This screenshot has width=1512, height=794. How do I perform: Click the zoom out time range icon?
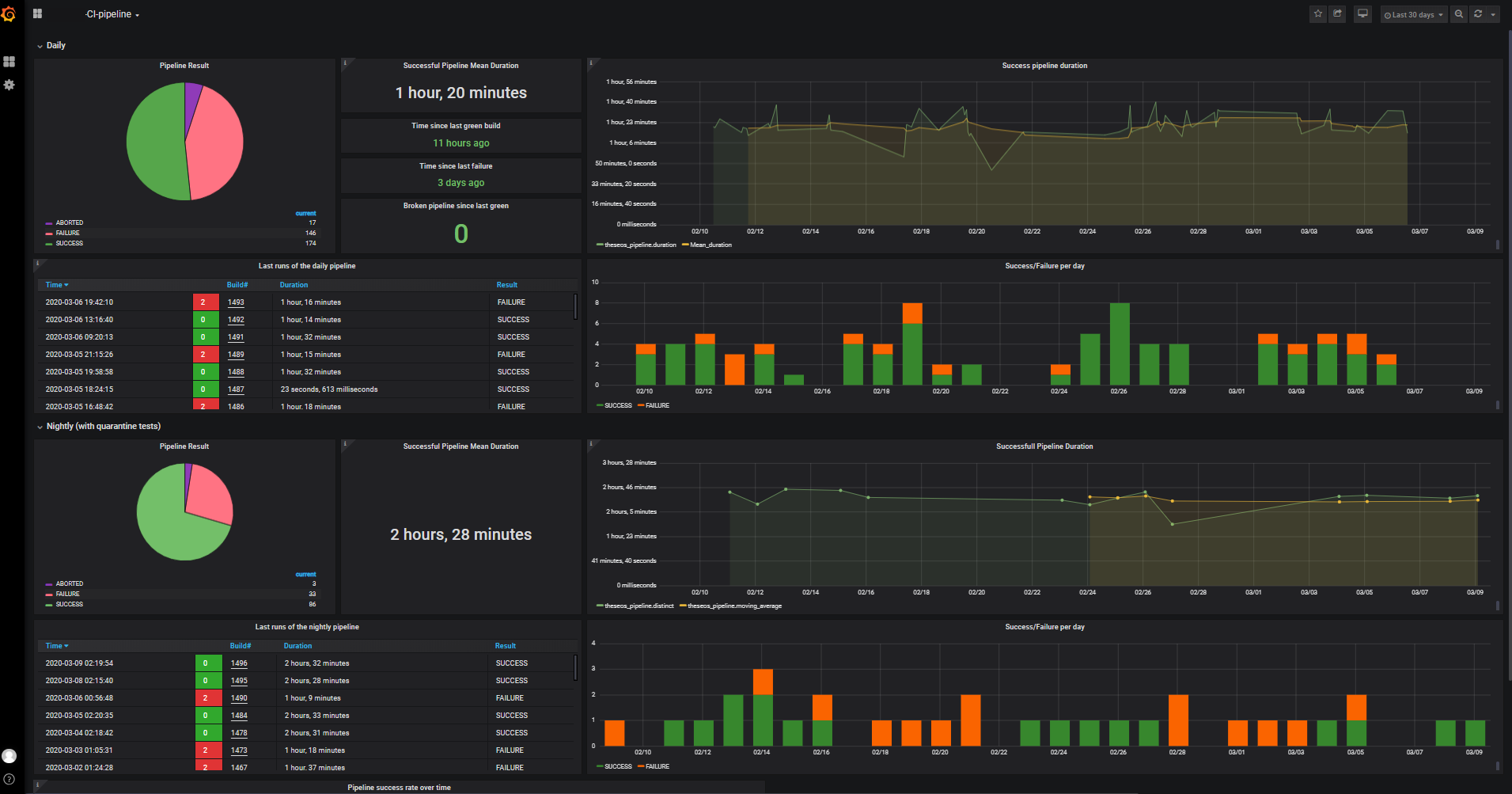click(x=1459, y=14)
